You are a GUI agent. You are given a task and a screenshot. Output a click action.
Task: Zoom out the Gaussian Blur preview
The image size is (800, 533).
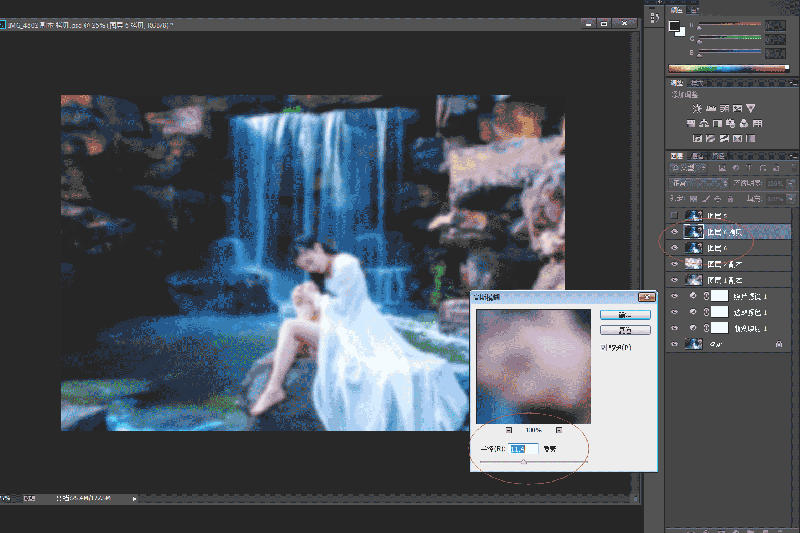(x=509, y=430)
